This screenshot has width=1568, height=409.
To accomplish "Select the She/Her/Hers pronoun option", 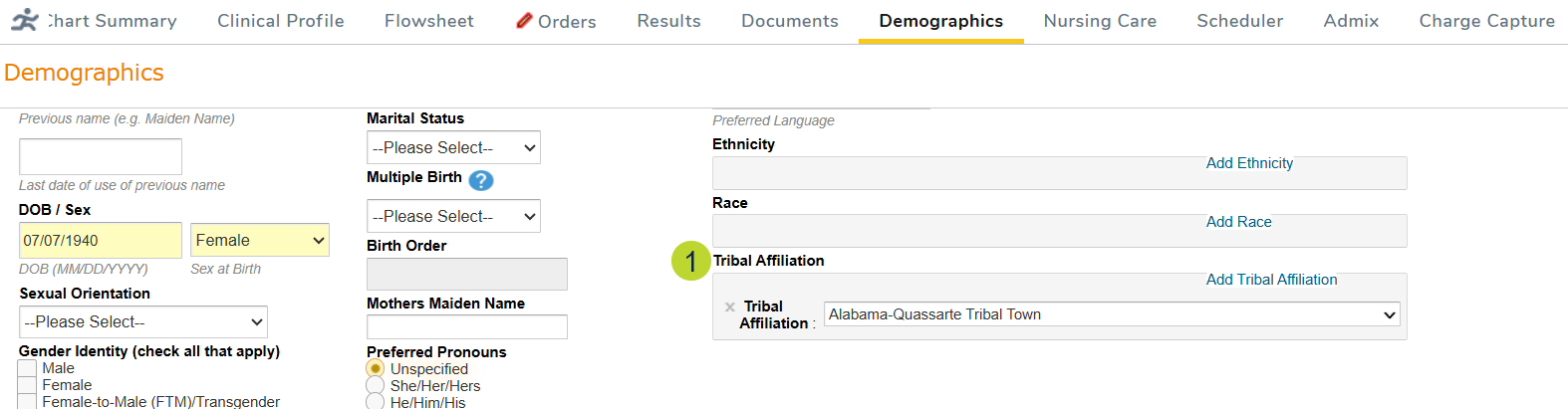I will point(376,386).
